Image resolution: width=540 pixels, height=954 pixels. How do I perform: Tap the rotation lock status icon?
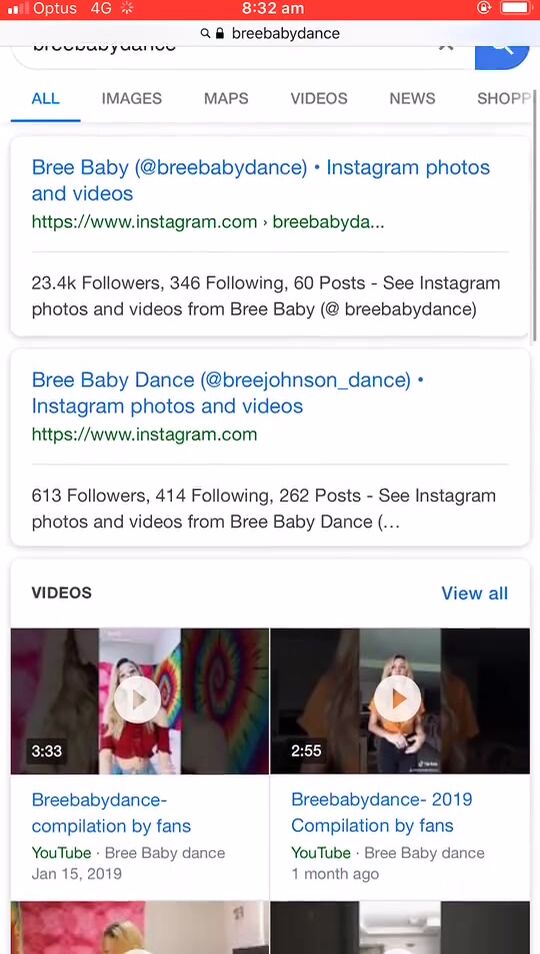tap(484, 9)
